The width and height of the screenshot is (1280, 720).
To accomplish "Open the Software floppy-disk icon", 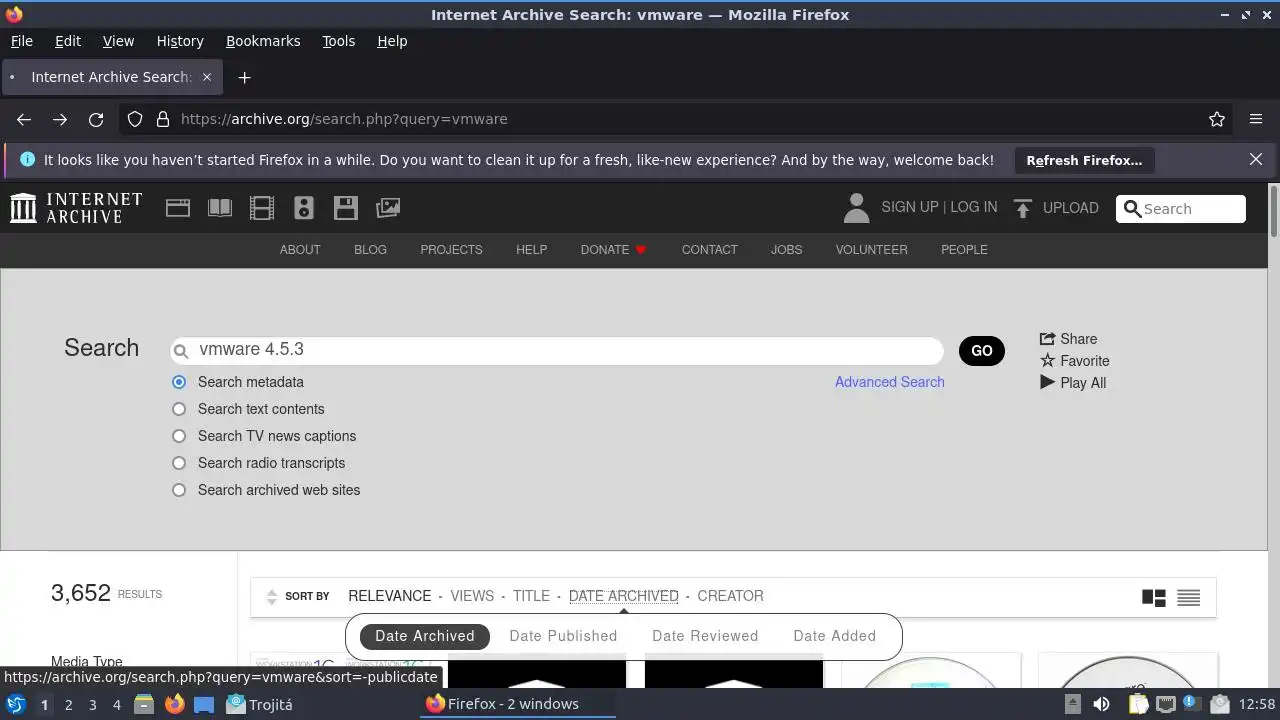I will coord(346,208).
